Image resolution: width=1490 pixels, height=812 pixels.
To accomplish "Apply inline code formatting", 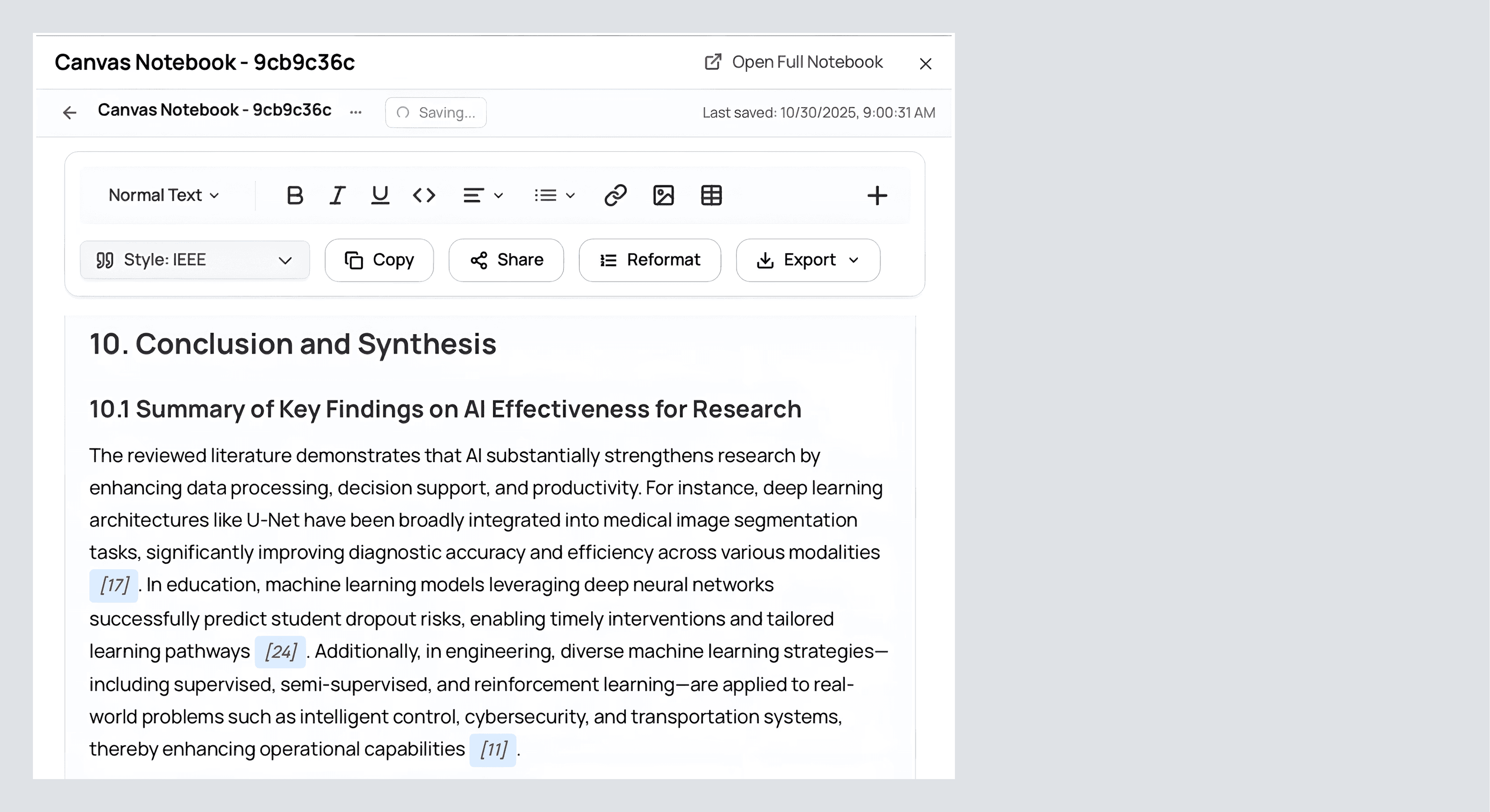I will pos(424,195).
